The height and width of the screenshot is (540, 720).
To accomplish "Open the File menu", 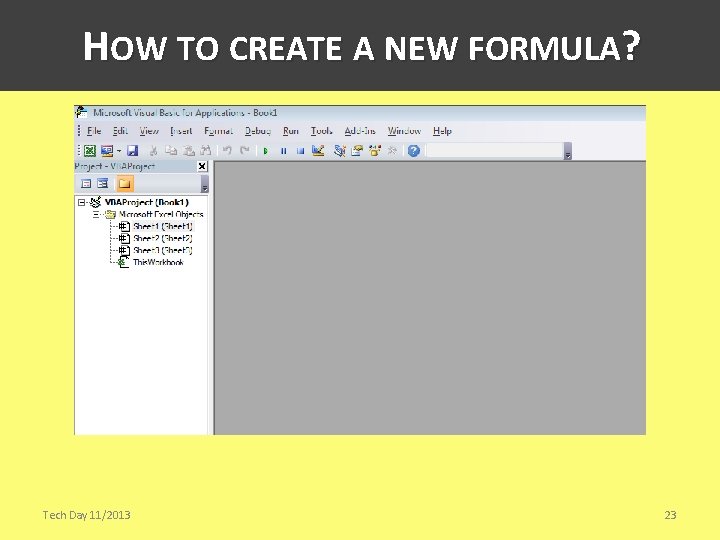I will (94, 131).
